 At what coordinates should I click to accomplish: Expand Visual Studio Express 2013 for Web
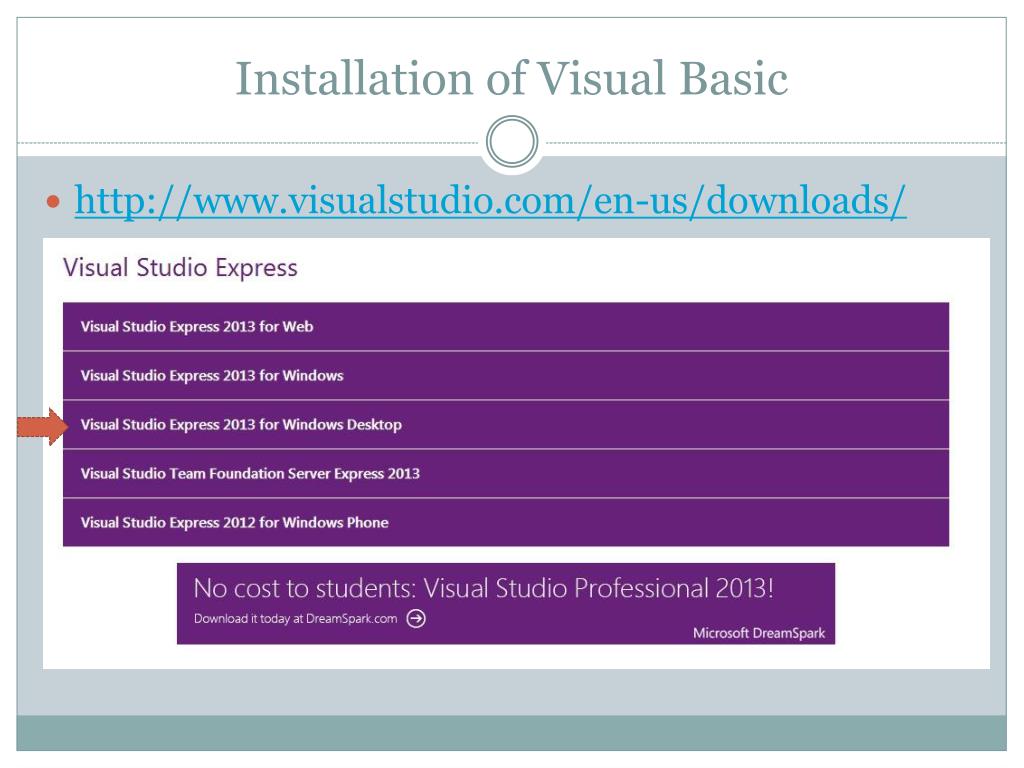pos(505,327)
